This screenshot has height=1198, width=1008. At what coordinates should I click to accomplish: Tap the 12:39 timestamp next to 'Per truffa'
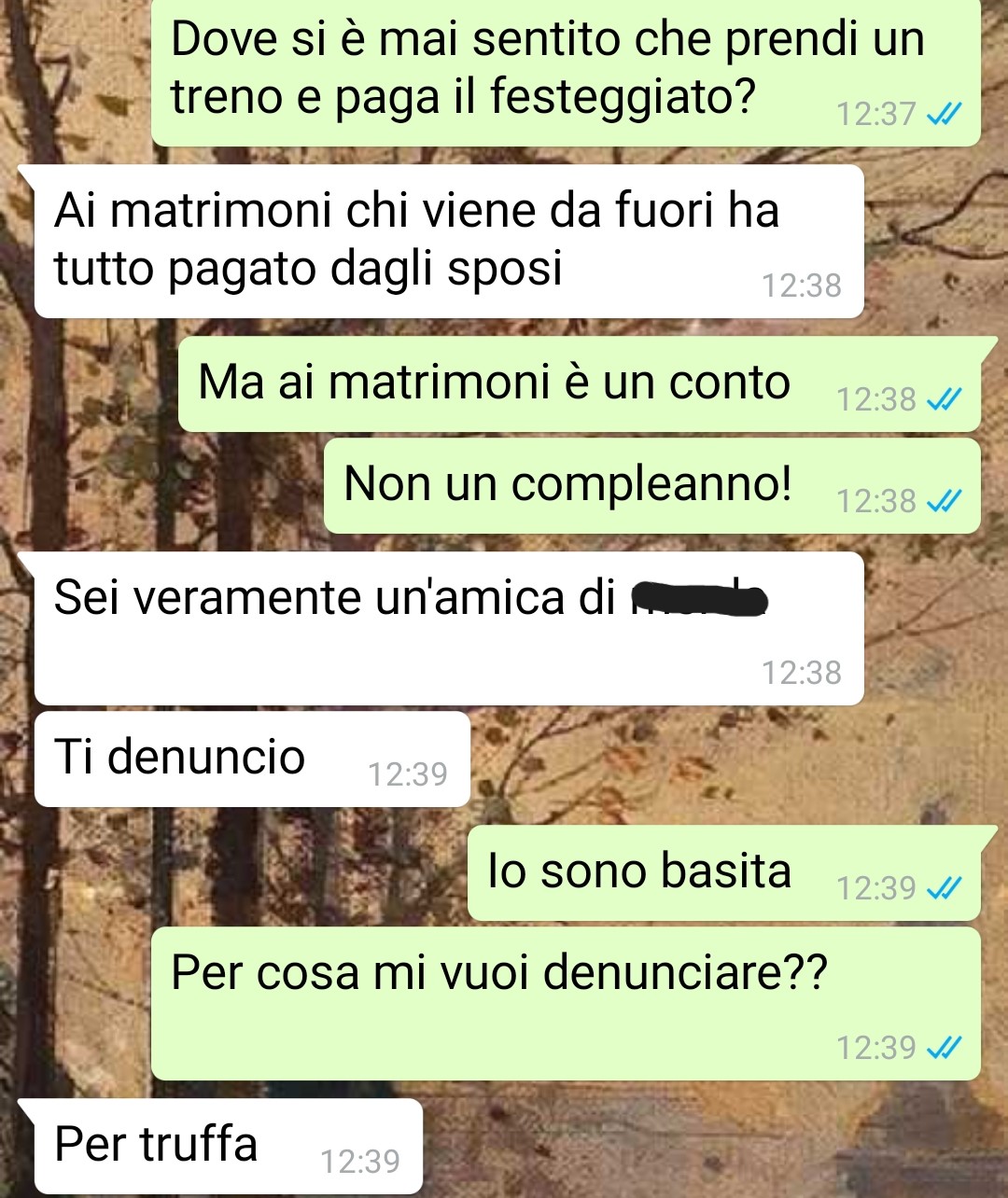click(x=360, y=1162)
